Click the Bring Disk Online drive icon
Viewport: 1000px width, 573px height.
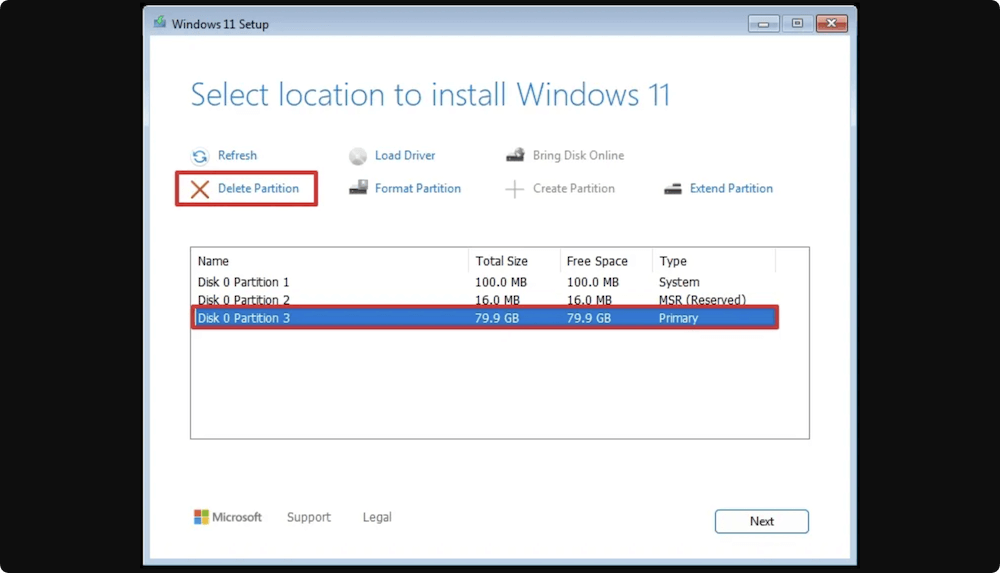point(515,155)
